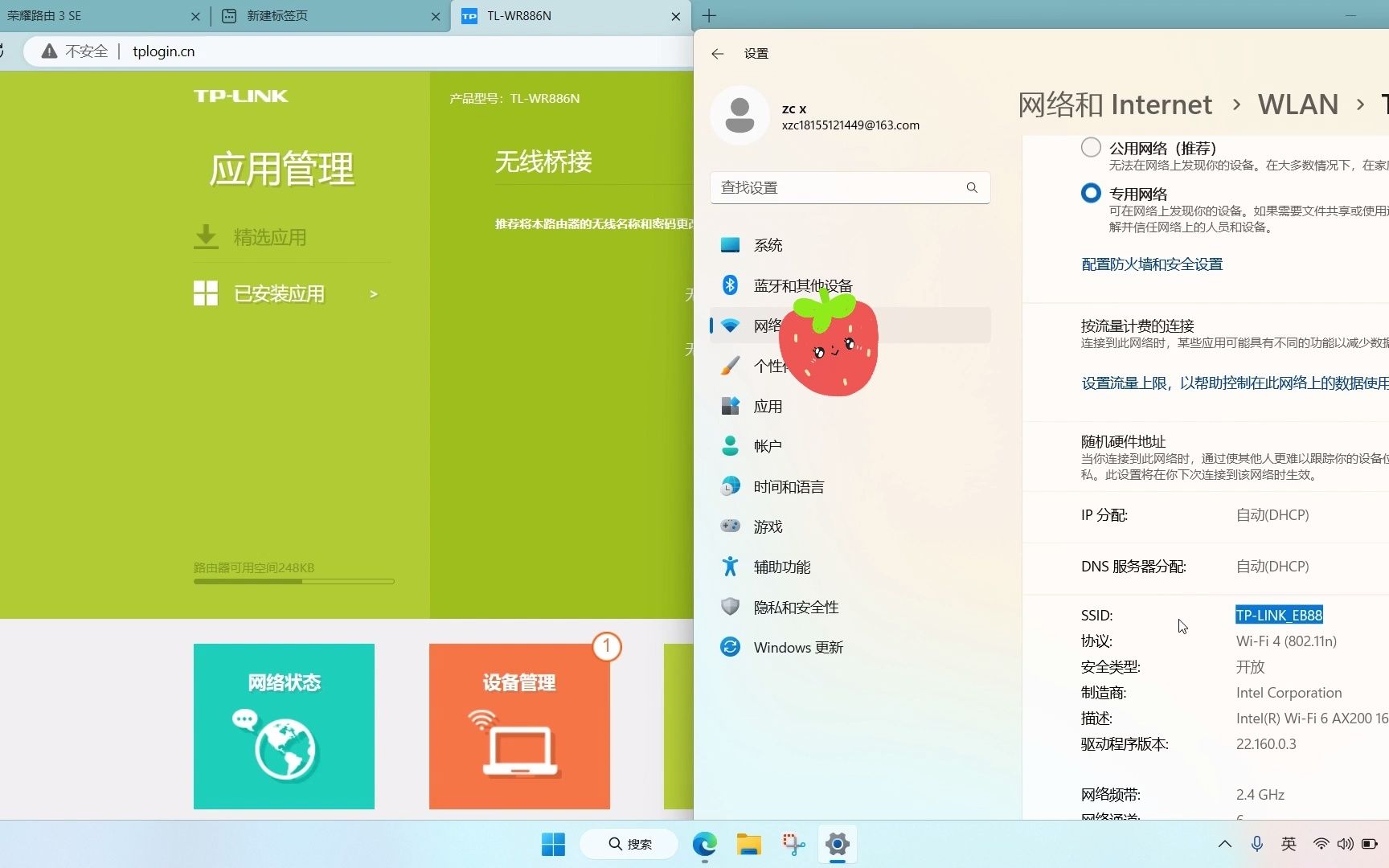This screenshot has width=1389, height=868.
Task: Open Microsoft Edge from taskbar
Action: tap(705, 844)
